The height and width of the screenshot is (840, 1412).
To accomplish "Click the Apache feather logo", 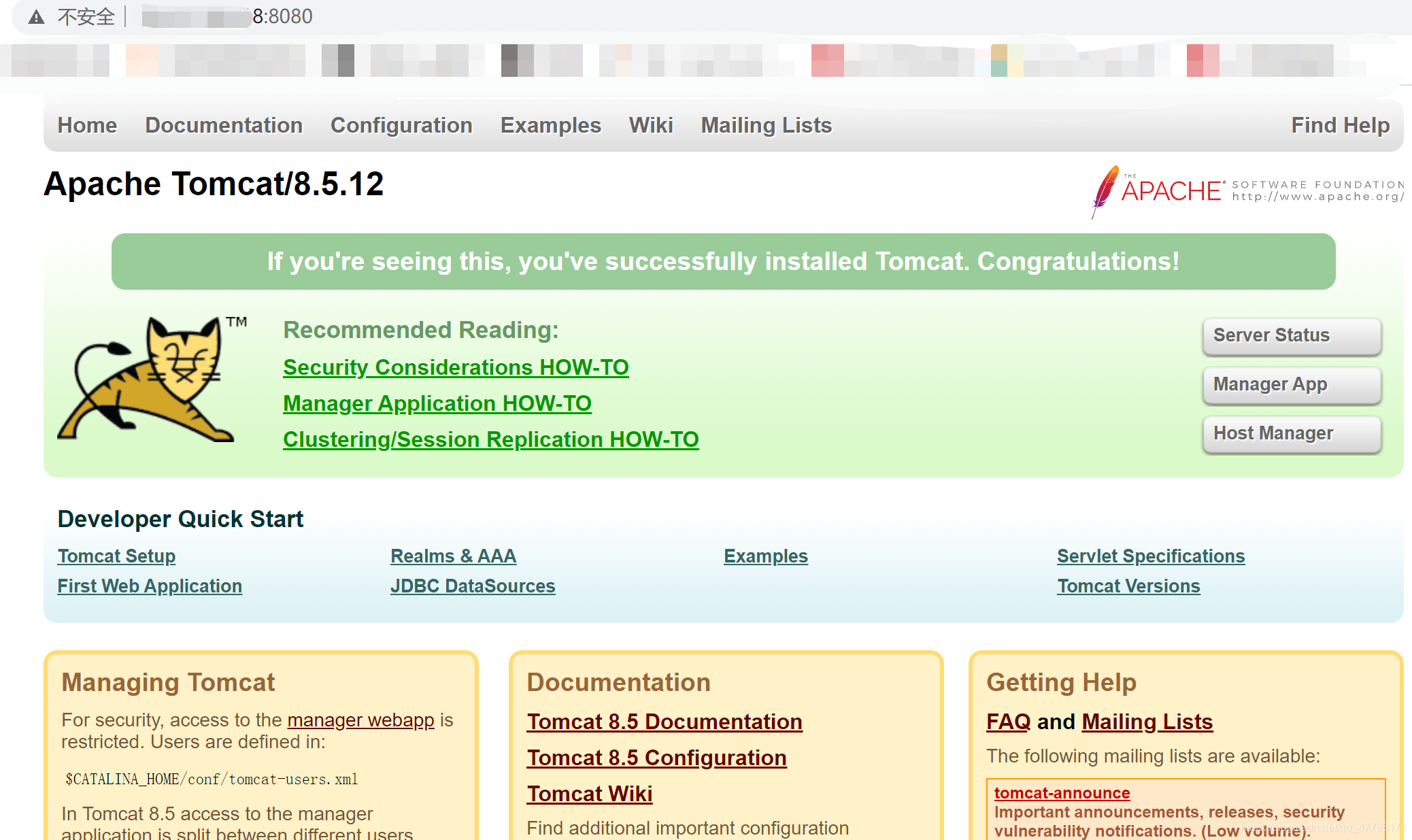I will click(1105, 189).
